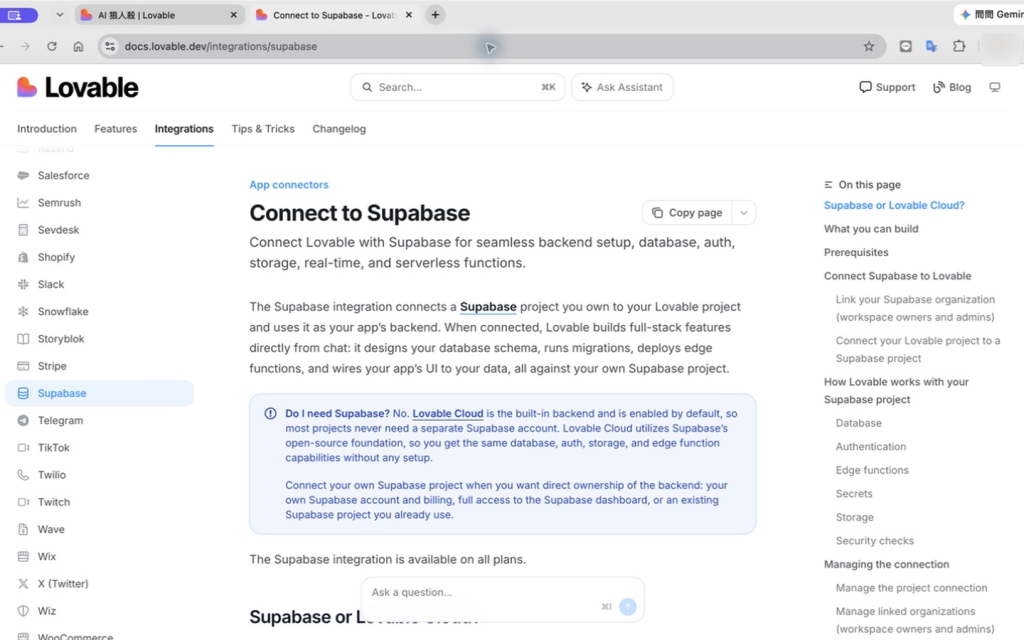Screen dimensions: 1024x640
Task: Click the Ask Assistant button
Action: coord(622,87)
